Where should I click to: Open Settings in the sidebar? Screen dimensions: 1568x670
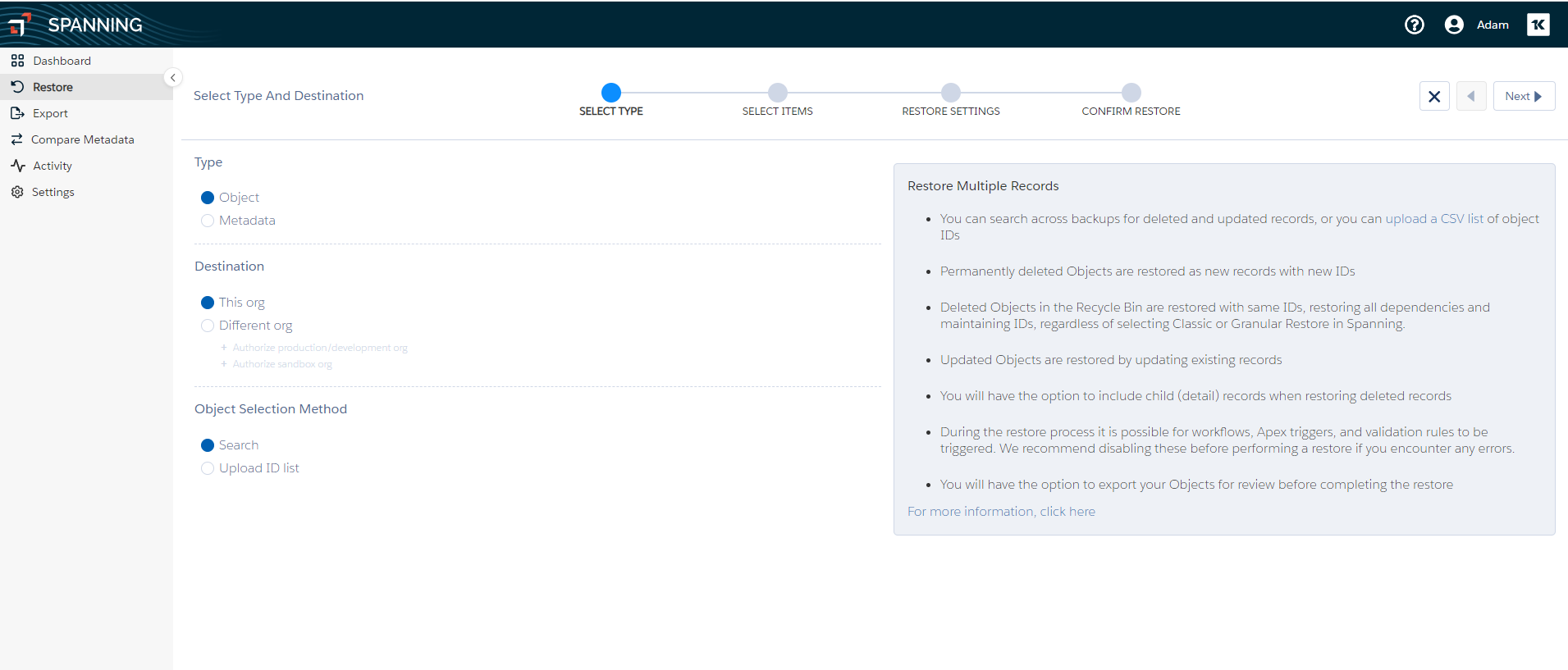(86, 192)
